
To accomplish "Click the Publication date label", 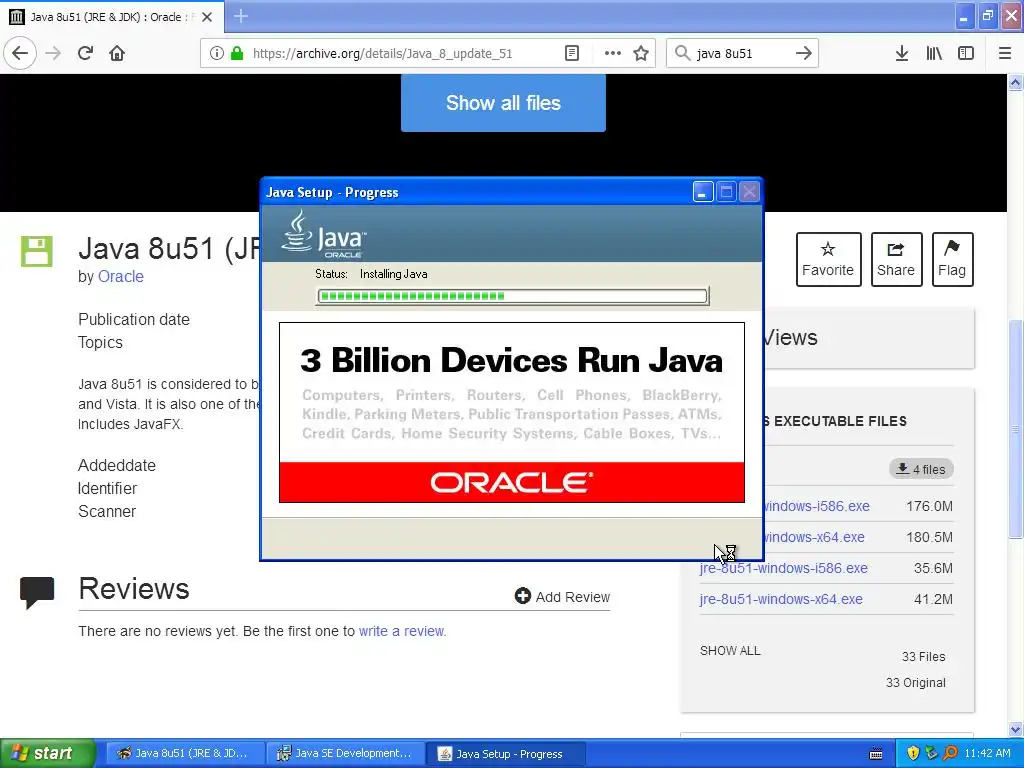I will 134,319.
